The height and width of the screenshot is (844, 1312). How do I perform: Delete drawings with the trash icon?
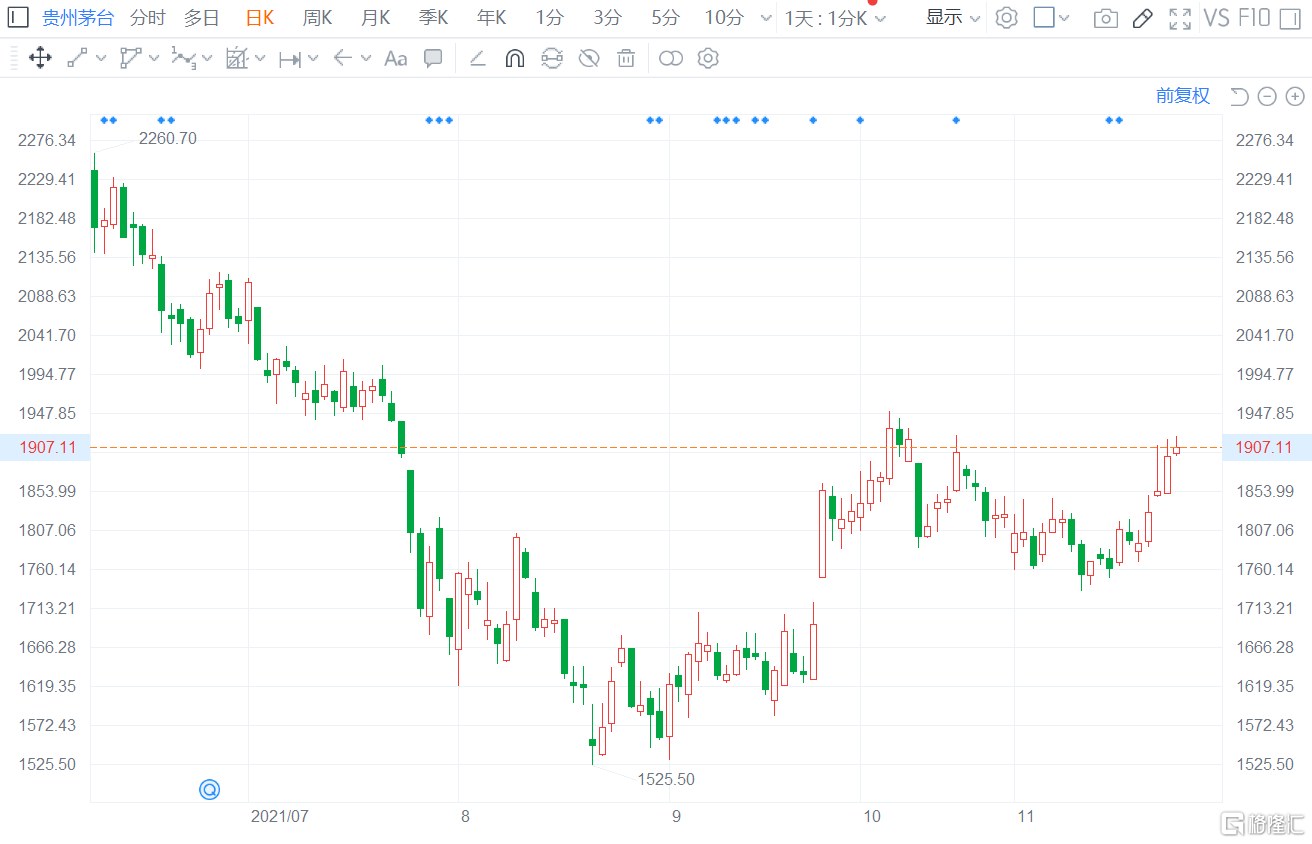tap(626, 58)
